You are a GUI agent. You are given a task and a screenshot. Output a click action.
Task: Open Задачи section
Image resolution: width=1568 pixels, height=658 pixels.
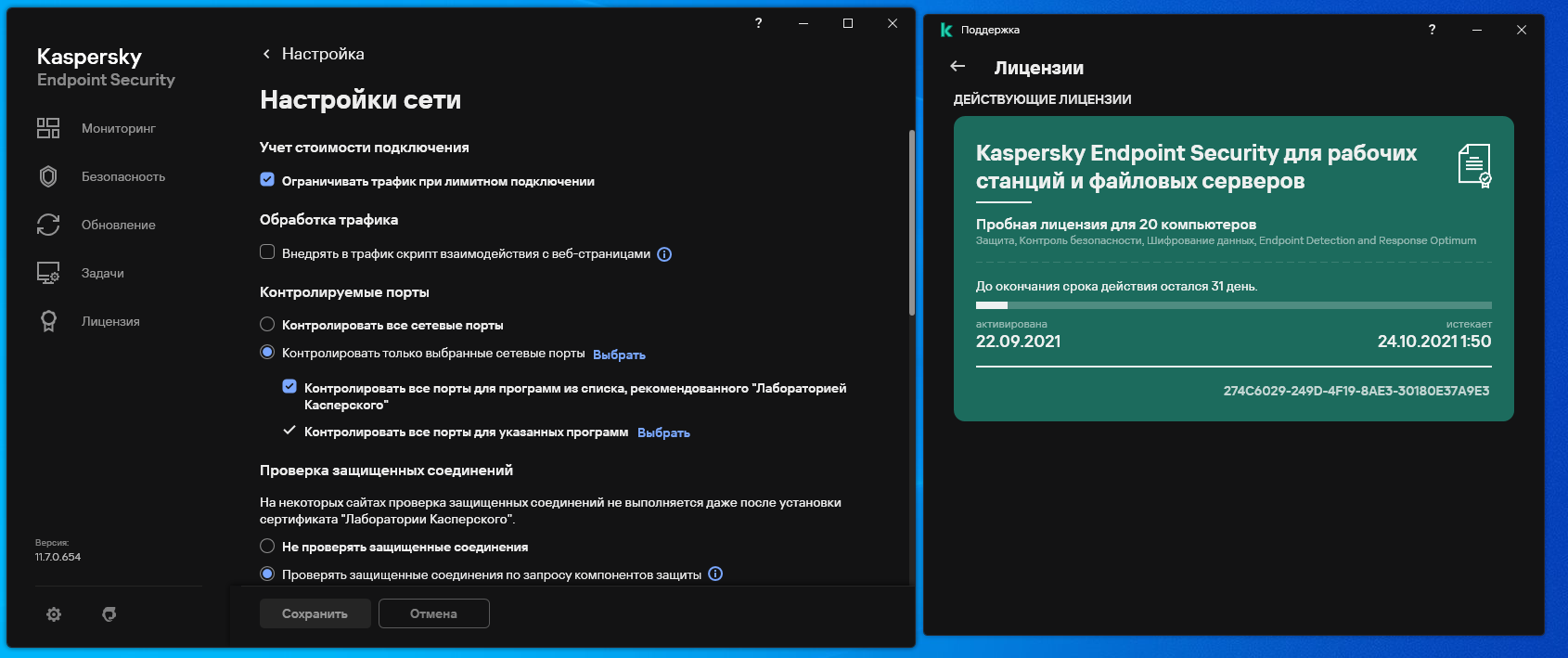tap(103, 273)
